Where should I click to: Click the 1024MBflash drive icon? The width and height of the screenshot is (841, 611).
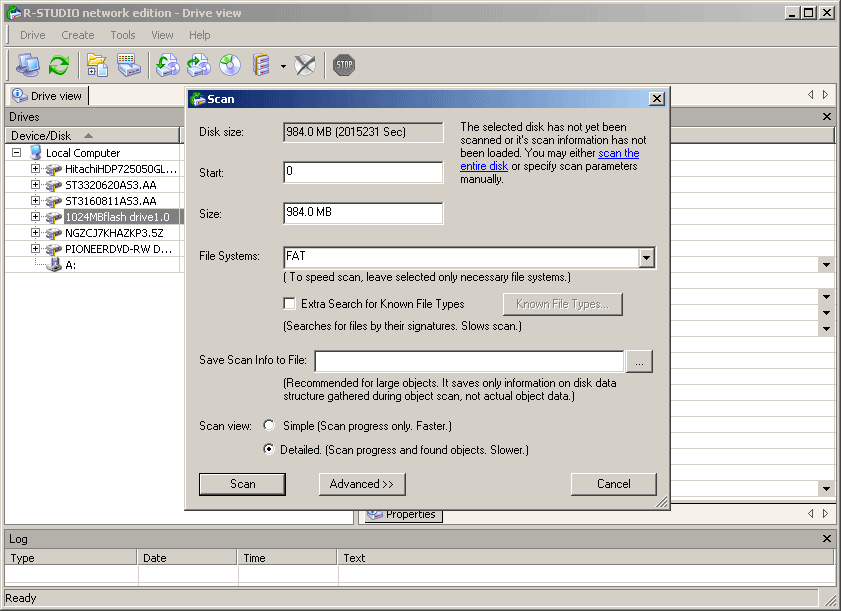point(54,217)
